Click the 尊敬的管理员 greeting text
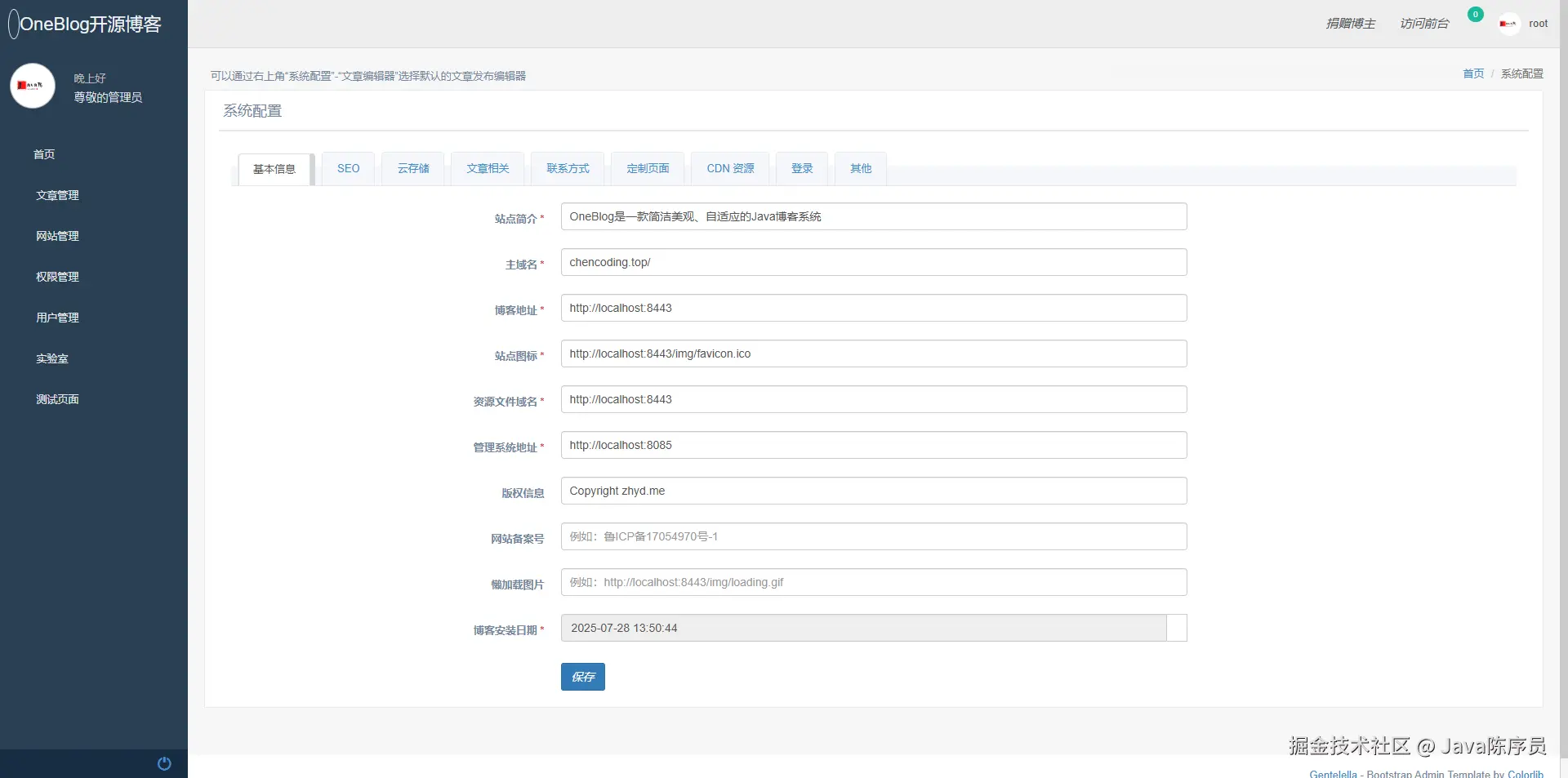Image resolution: width=1568 pixels, height=778 pixels. [108, 97]
